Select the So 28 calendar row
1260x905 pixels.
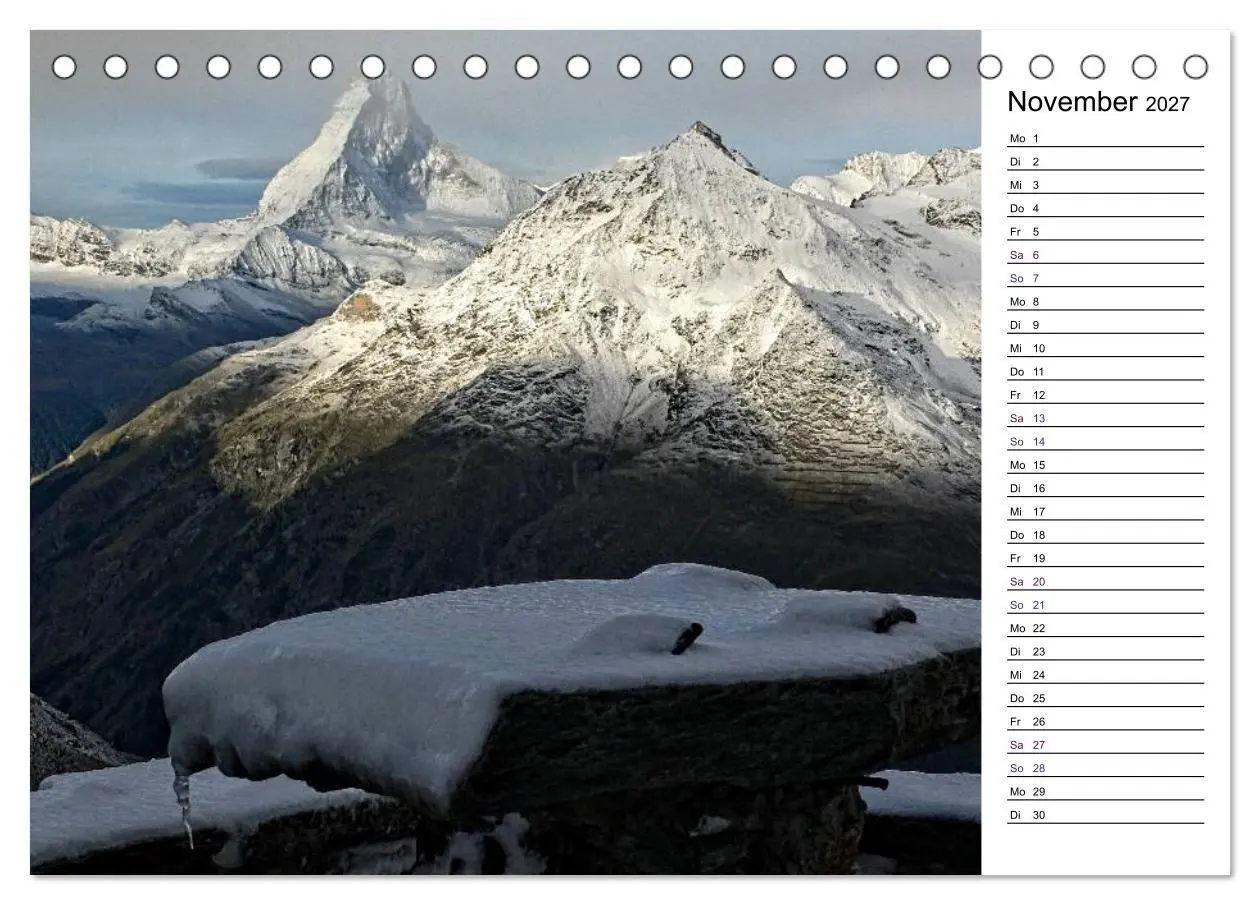point(1105,768)
